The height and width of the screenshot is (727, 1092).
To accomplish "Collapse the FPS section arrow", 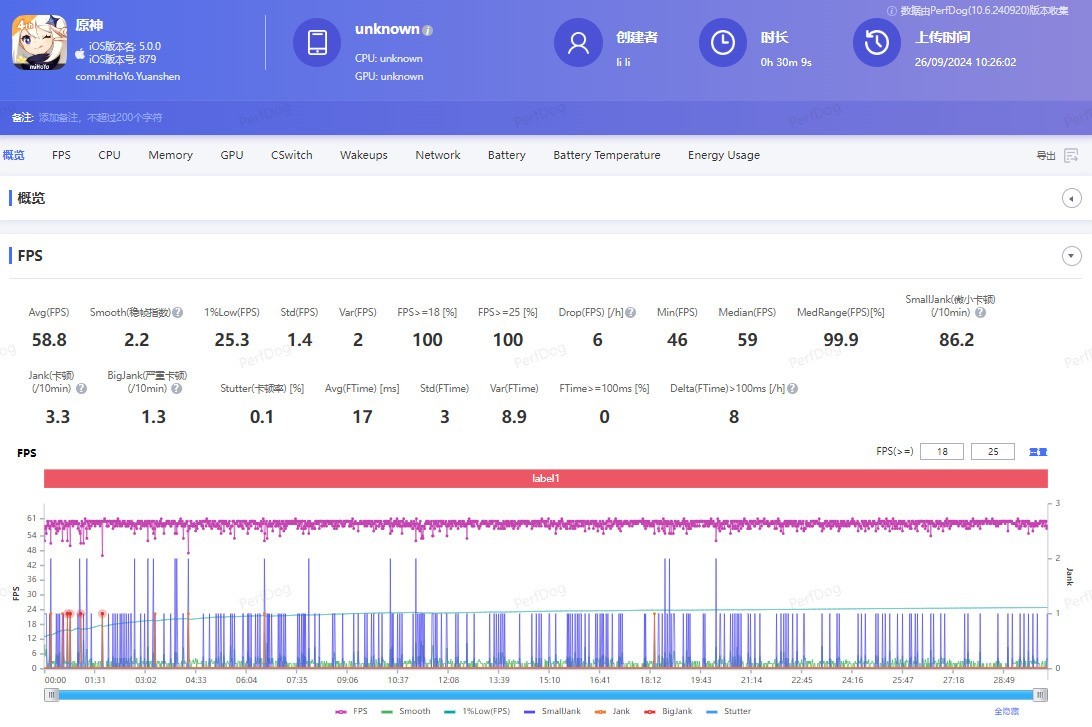I will (x=1071, y=256).
